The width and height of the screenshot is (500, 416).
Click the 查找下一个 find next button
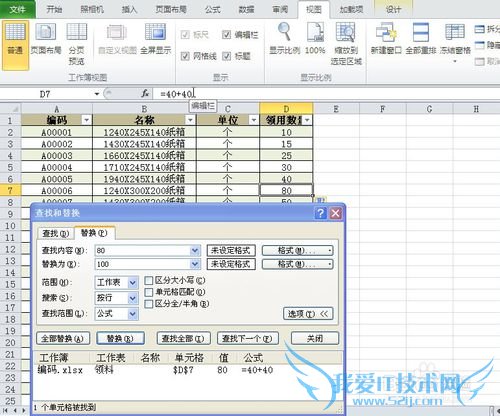click(x=248, y=339)
